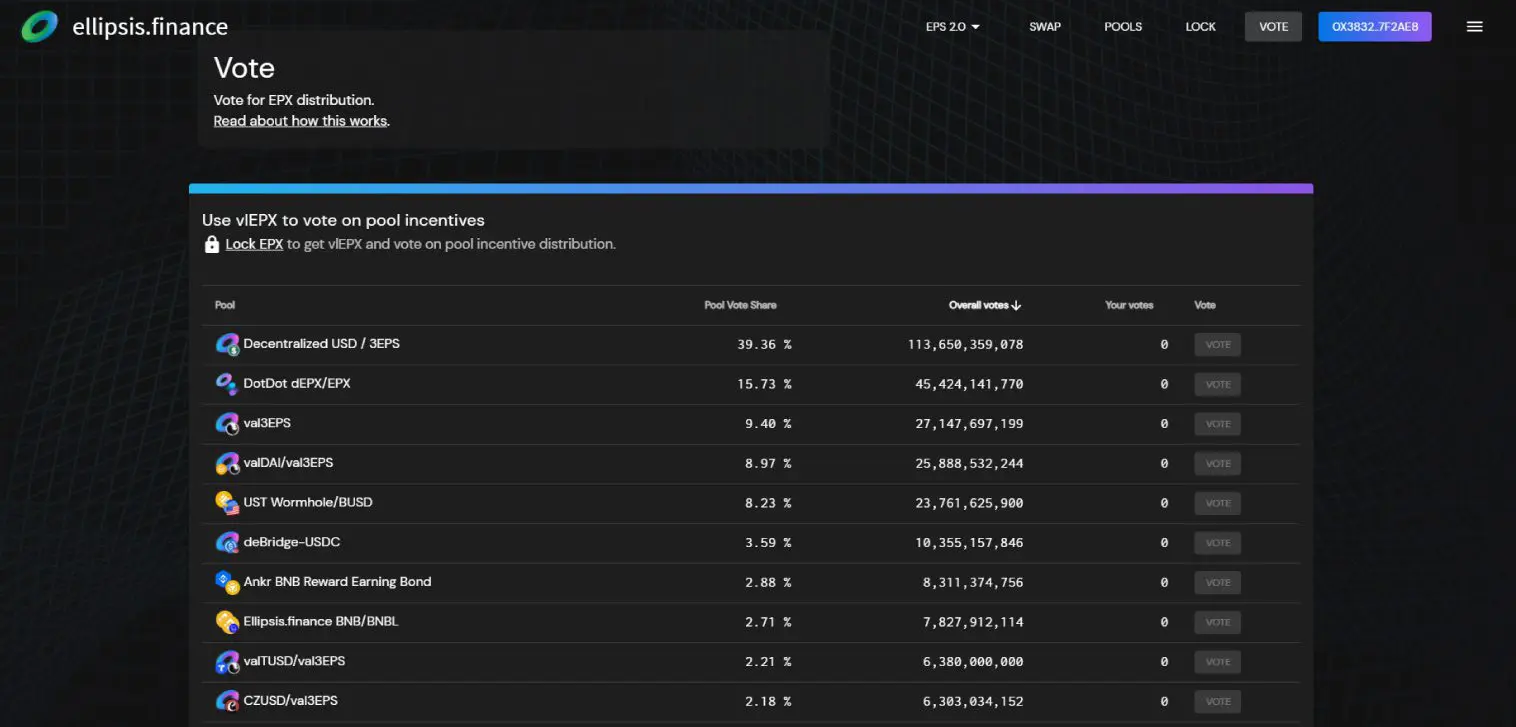Click the Your votes column header

coord(1129,305)
